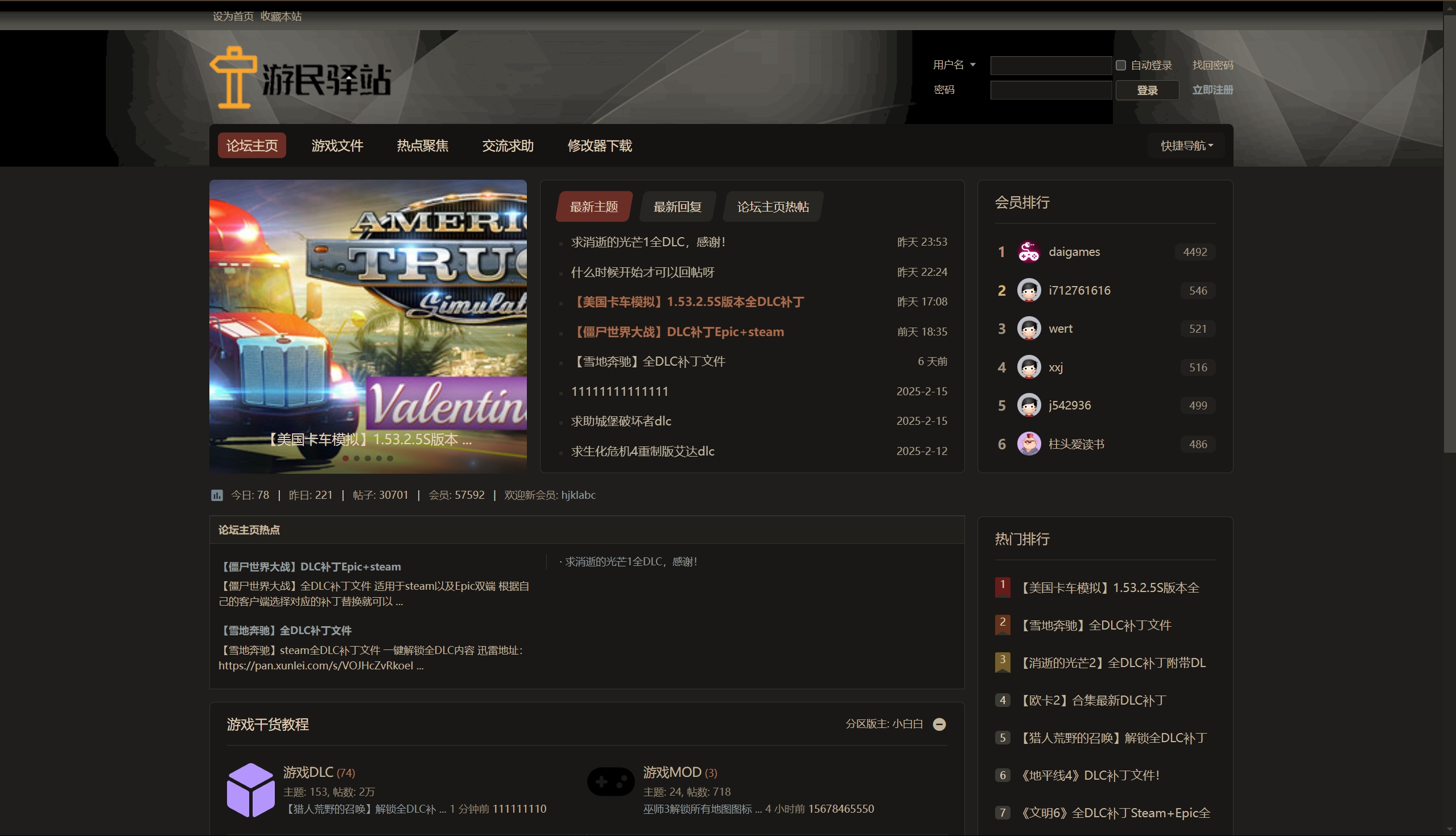This screenshot has width=1456, height=836.
Task: Click the 游民驿站 signpost logo
Action: [x=299, y=77]
